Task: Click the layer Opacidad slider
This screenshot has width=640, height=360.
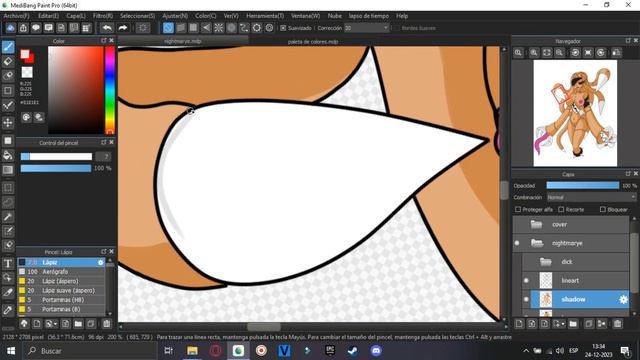Action: [582, 185]
